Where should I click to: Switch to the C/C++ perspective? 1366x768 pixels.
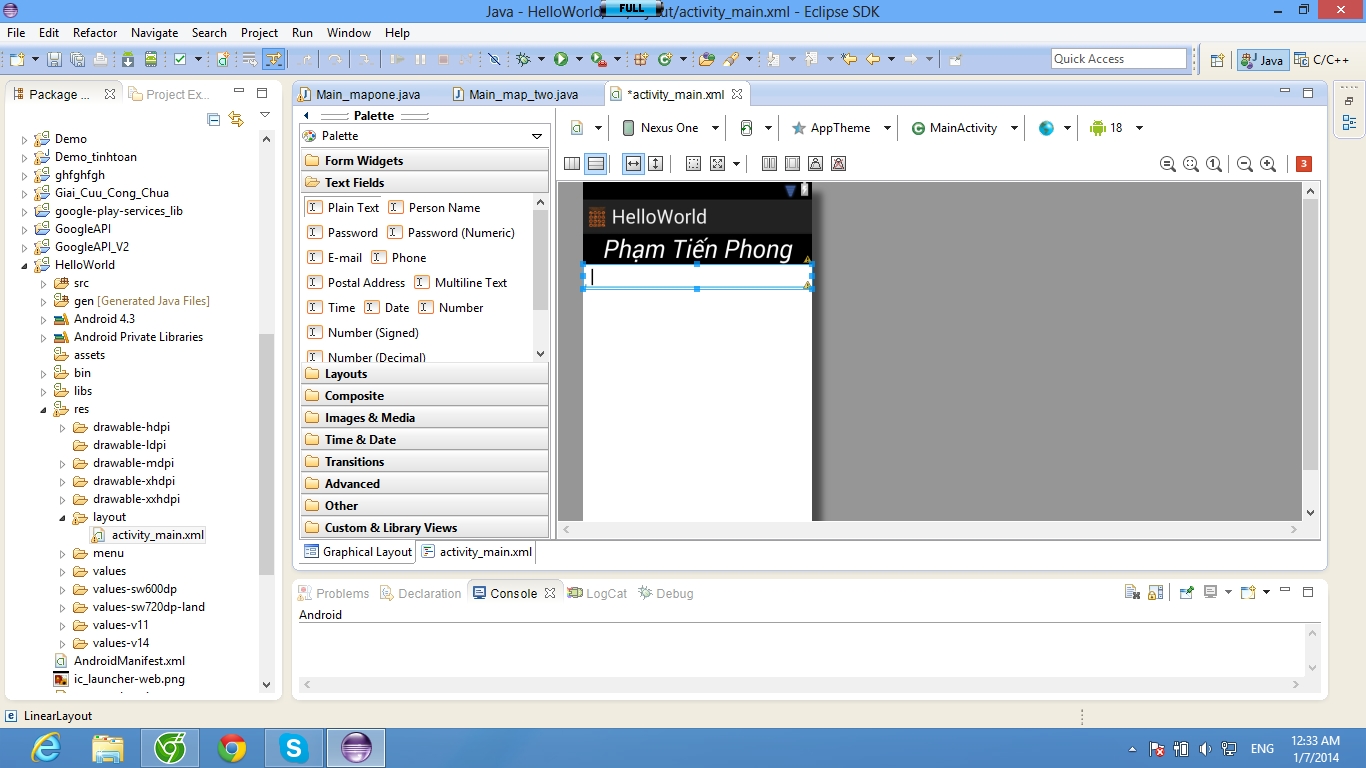(1320, 60)
